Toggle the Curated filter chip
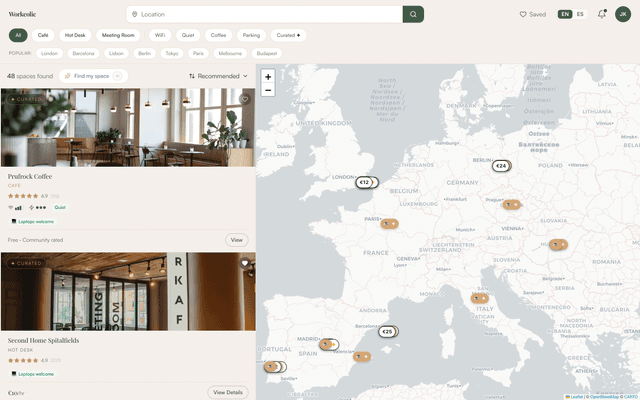 tap(288, 35)
